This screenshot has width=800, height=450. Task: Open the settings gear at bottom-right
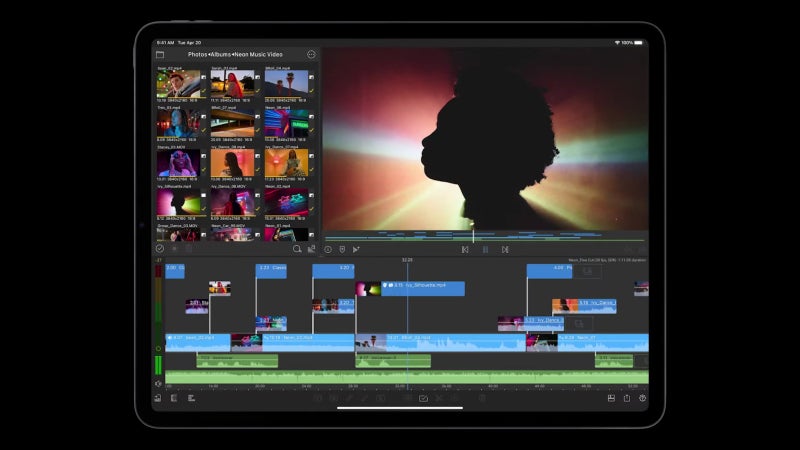(x=642, y=398)
